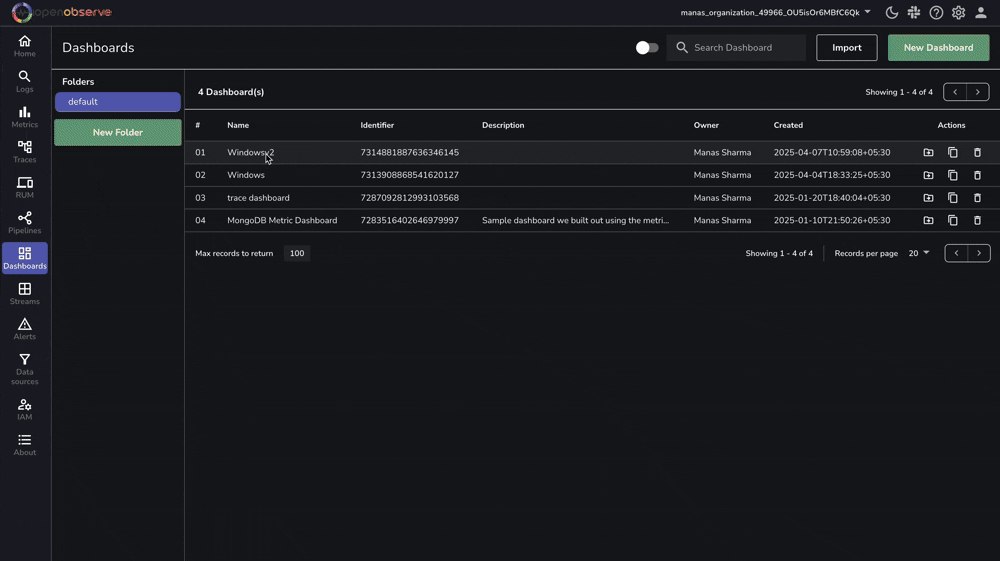The width and height of the screenshot is (1000, 561).
Task: Open the IAM menu item
Action: [25, 409]
